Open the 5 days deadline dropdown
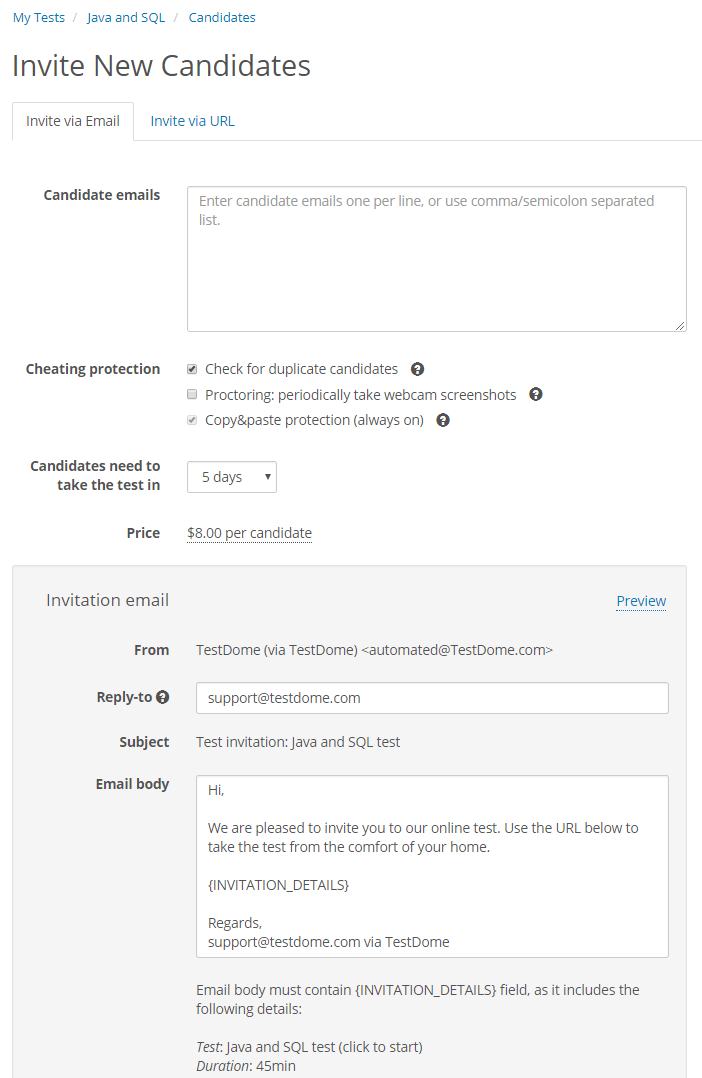Viewport: 702px width, 1078px height. (232, 477)
